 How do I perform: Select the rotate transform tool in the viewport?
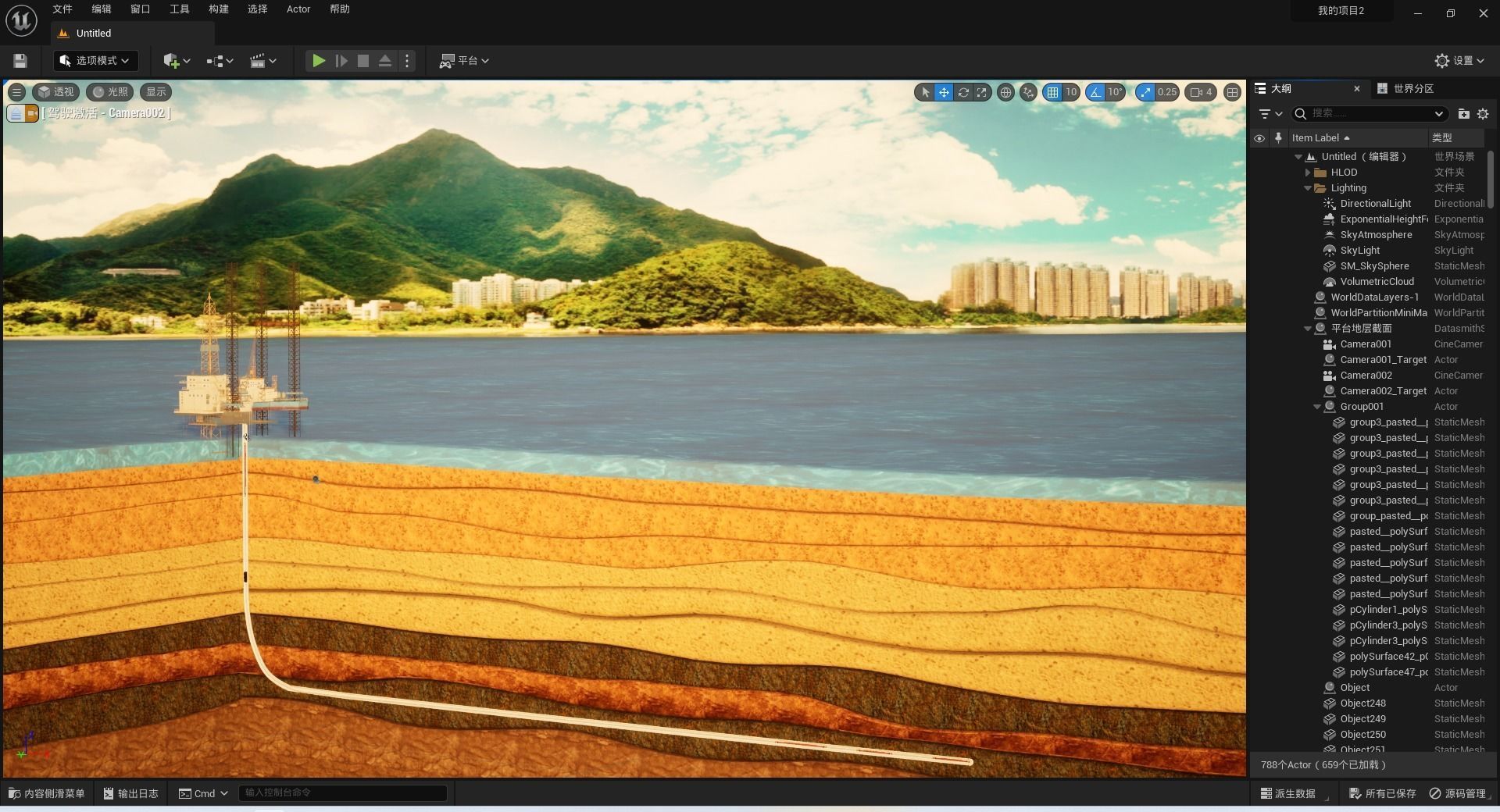pyautogui.click(x=963, y=92)
